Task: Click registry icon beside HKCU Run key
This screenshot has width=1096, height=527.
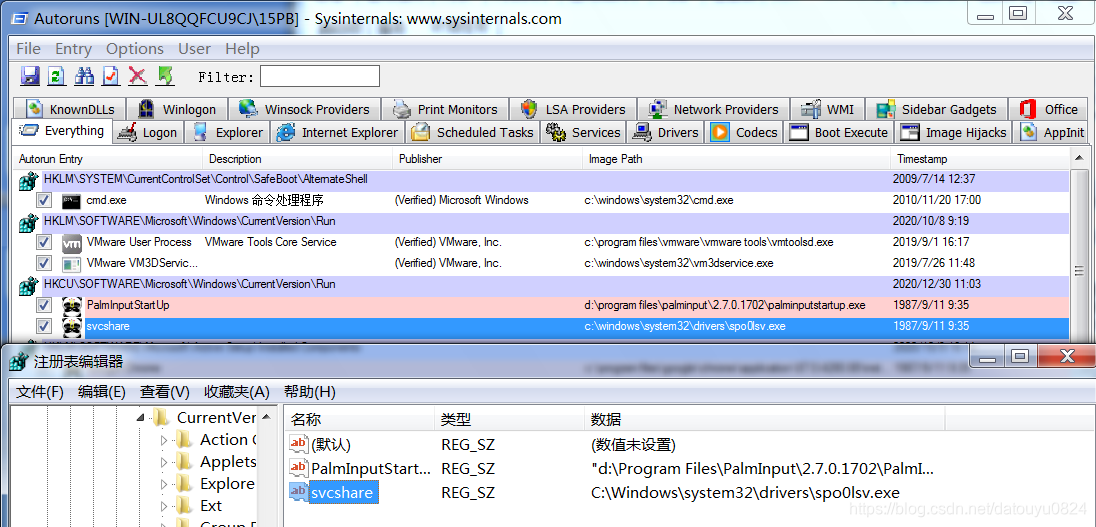Action: point(28,285)
